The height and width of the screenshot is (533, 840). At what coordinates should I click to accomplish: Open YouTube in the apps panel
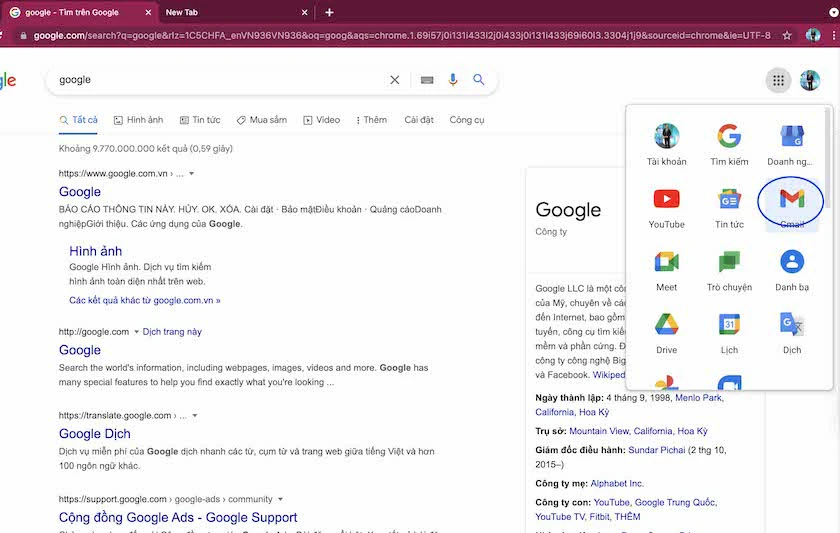click(x=666, y=208)
